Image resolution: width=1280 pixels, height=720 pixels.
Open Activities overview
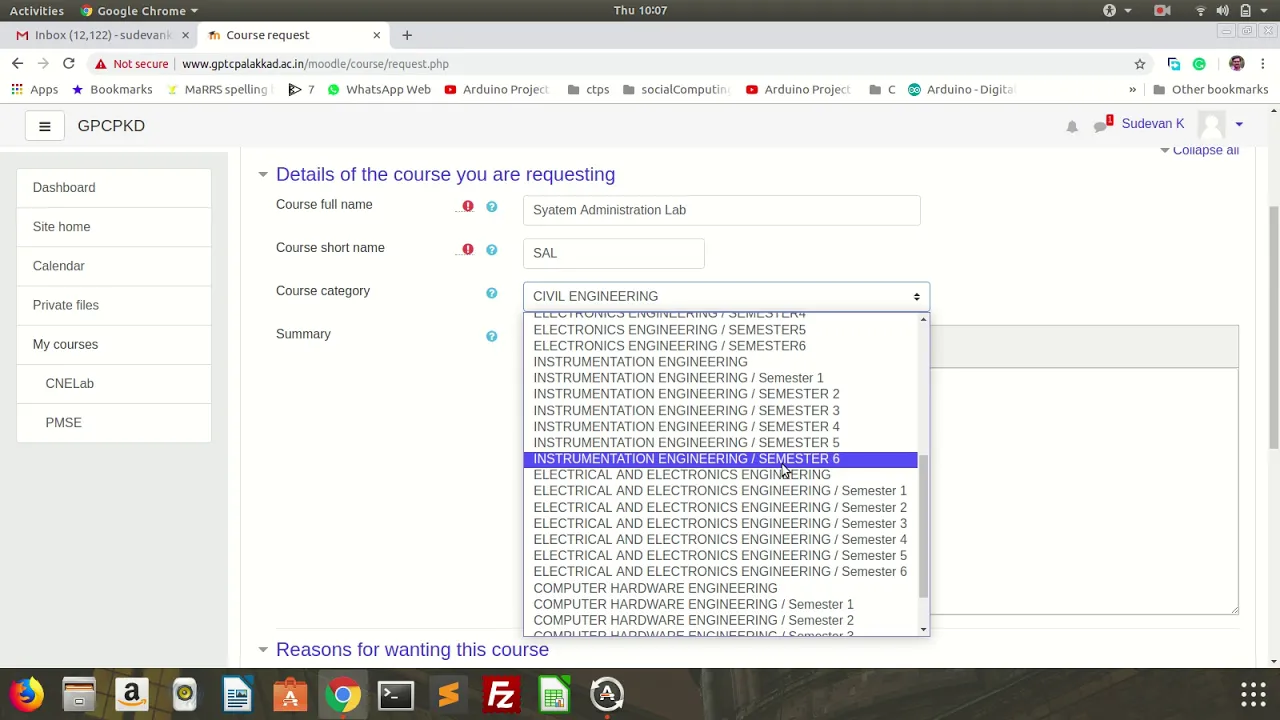[x=37, y=10]
